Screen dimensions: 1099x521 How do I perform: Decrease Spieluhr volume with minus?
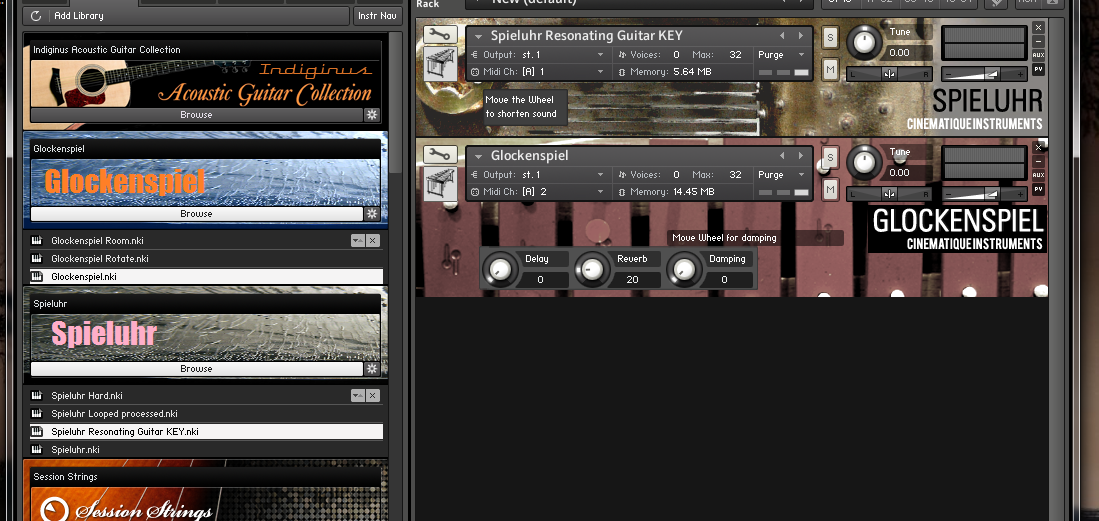click(x=949, y=74)
